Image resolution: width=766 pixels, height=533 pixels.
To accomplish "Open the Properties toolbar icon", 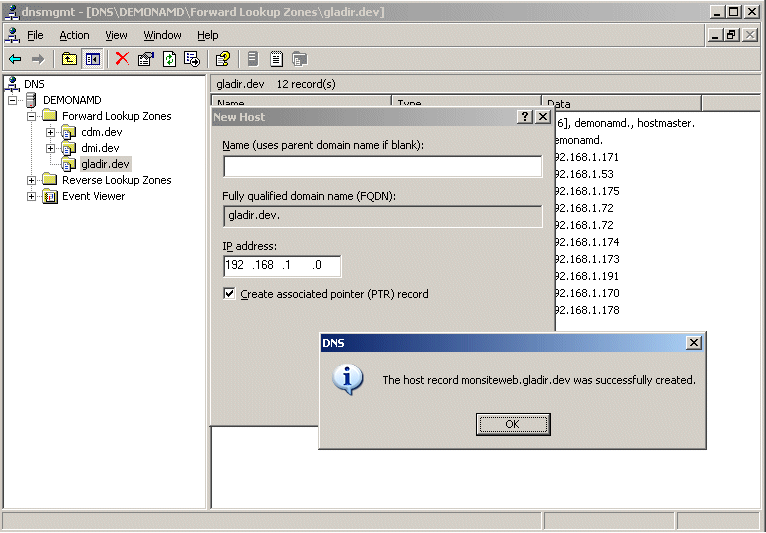I will tap(146, 59).
